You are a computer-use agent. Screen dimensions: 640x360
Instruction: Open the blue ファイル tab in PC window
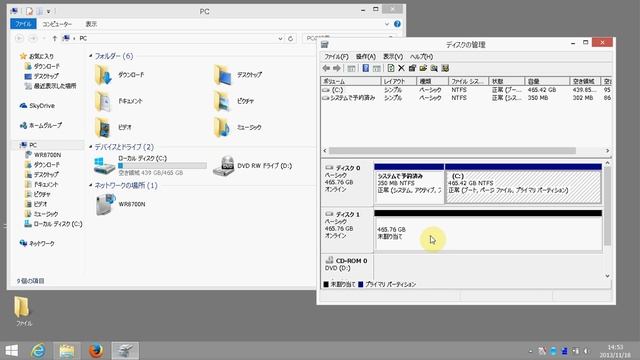[x=23, y=24]
